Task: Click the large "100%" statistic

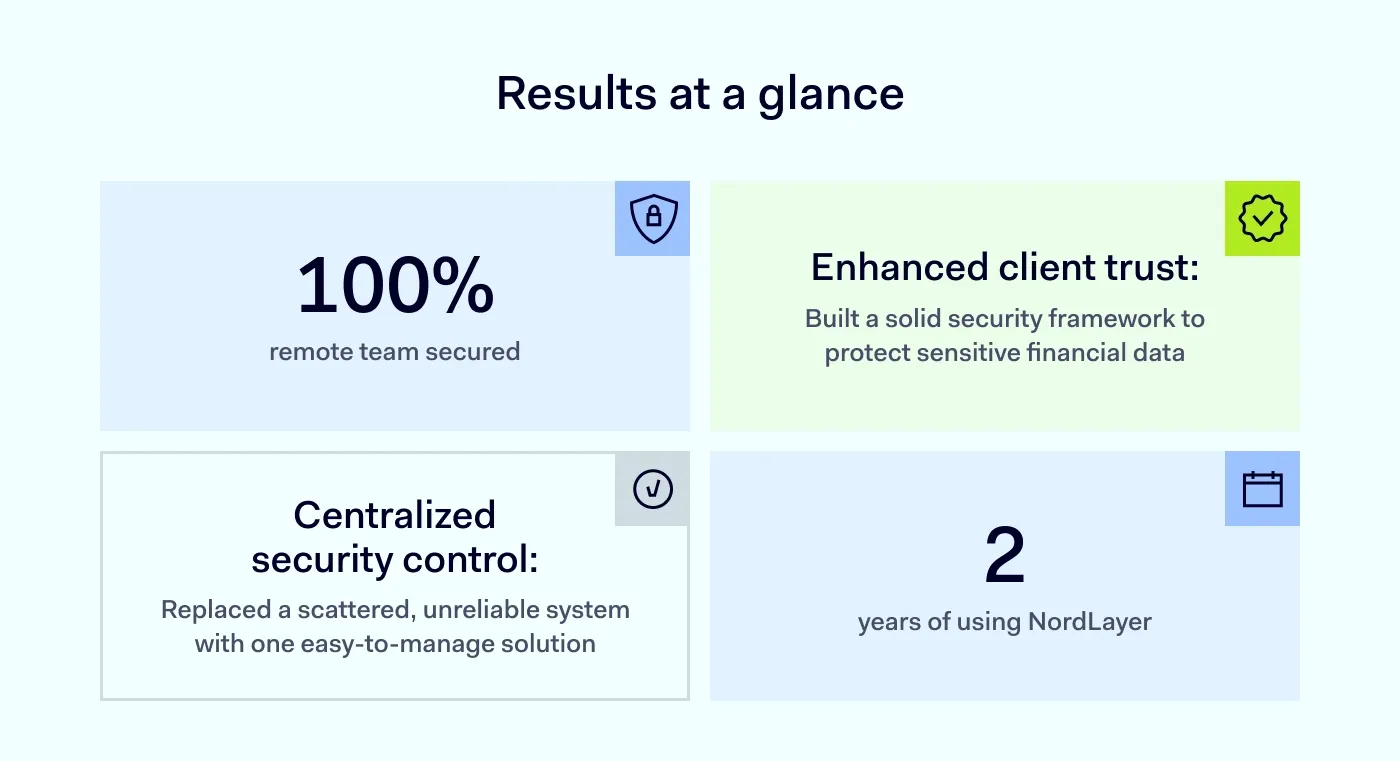Action: pos(395,286)
